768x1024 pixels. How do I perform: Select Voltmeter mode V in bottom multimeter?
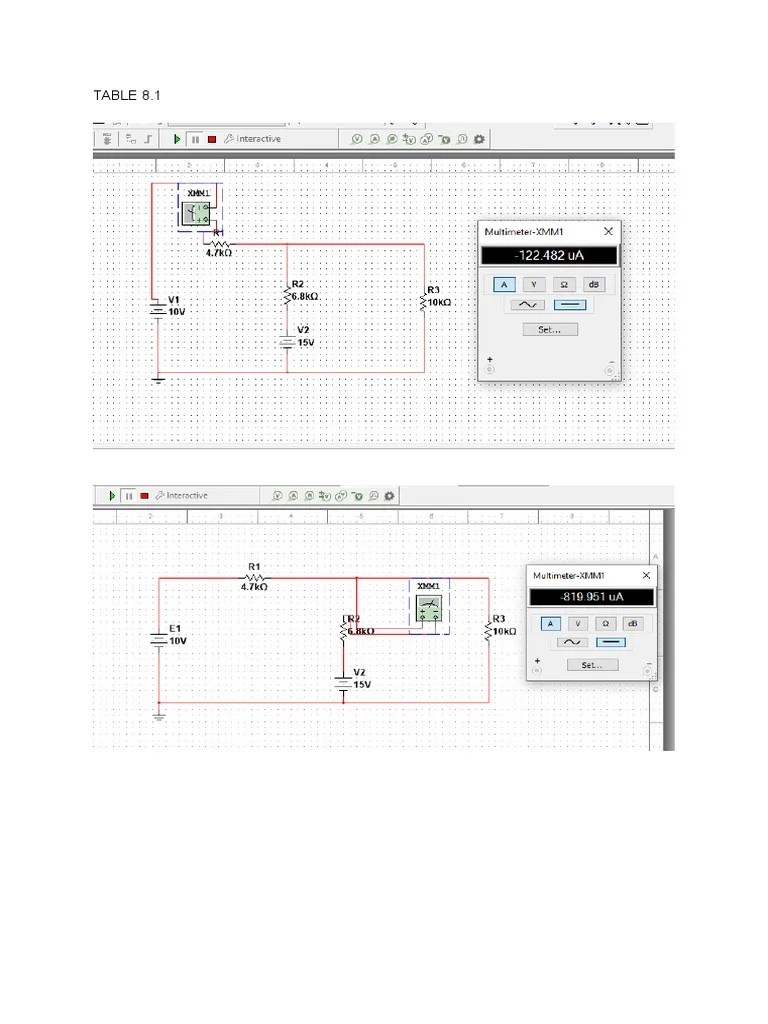(x=577, y=624)
